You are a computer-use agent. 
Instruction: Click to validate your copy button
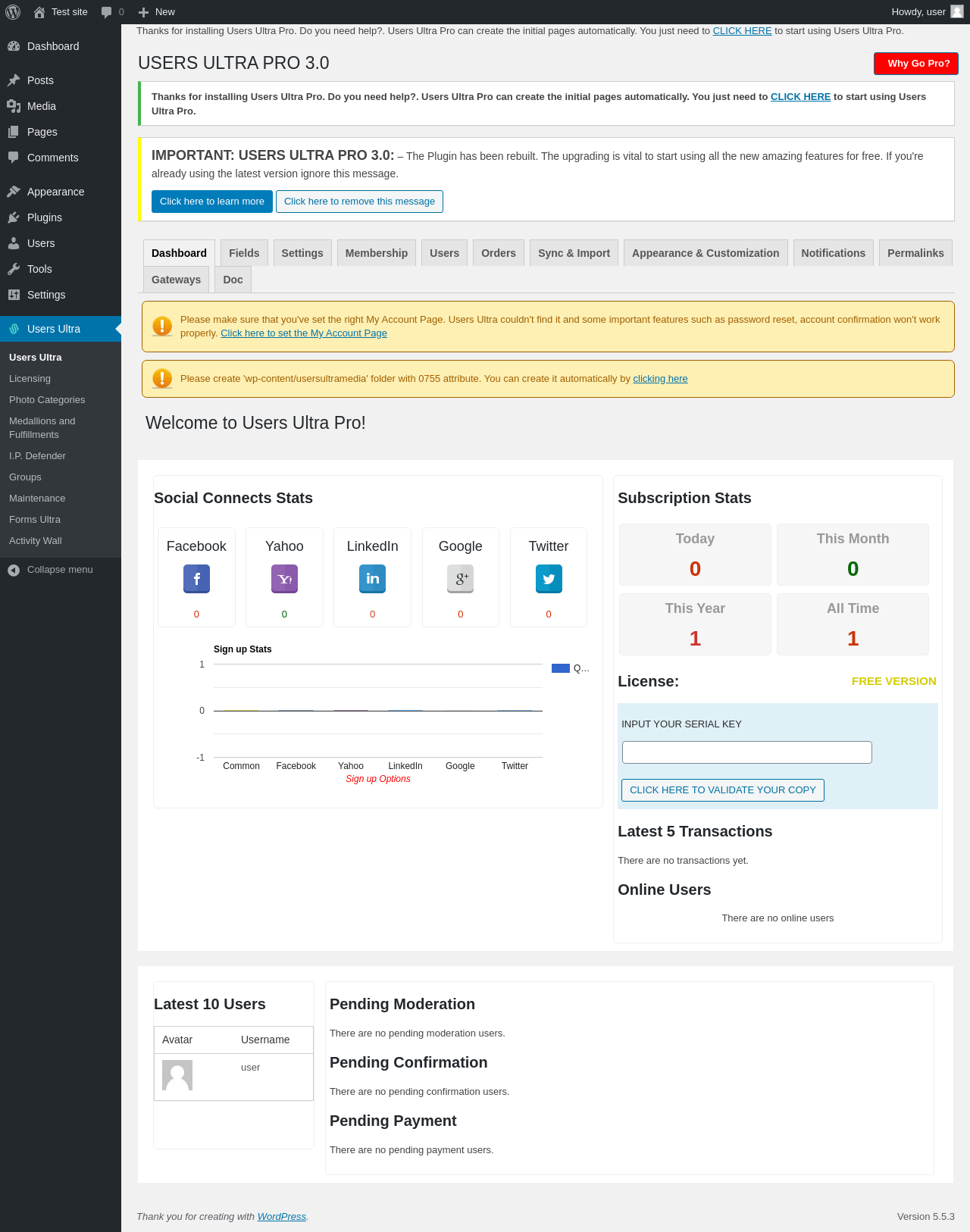point(723,790)
